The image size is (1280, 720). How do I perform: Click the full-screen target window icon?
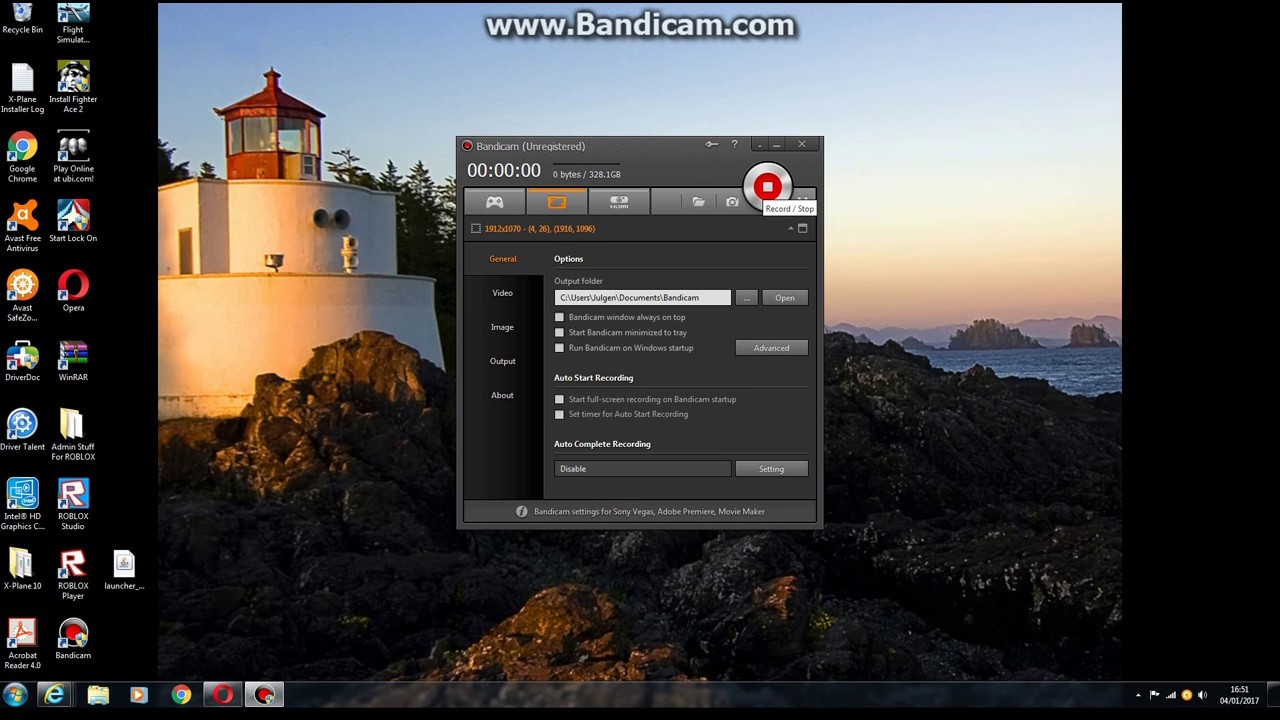coord(802,228)
